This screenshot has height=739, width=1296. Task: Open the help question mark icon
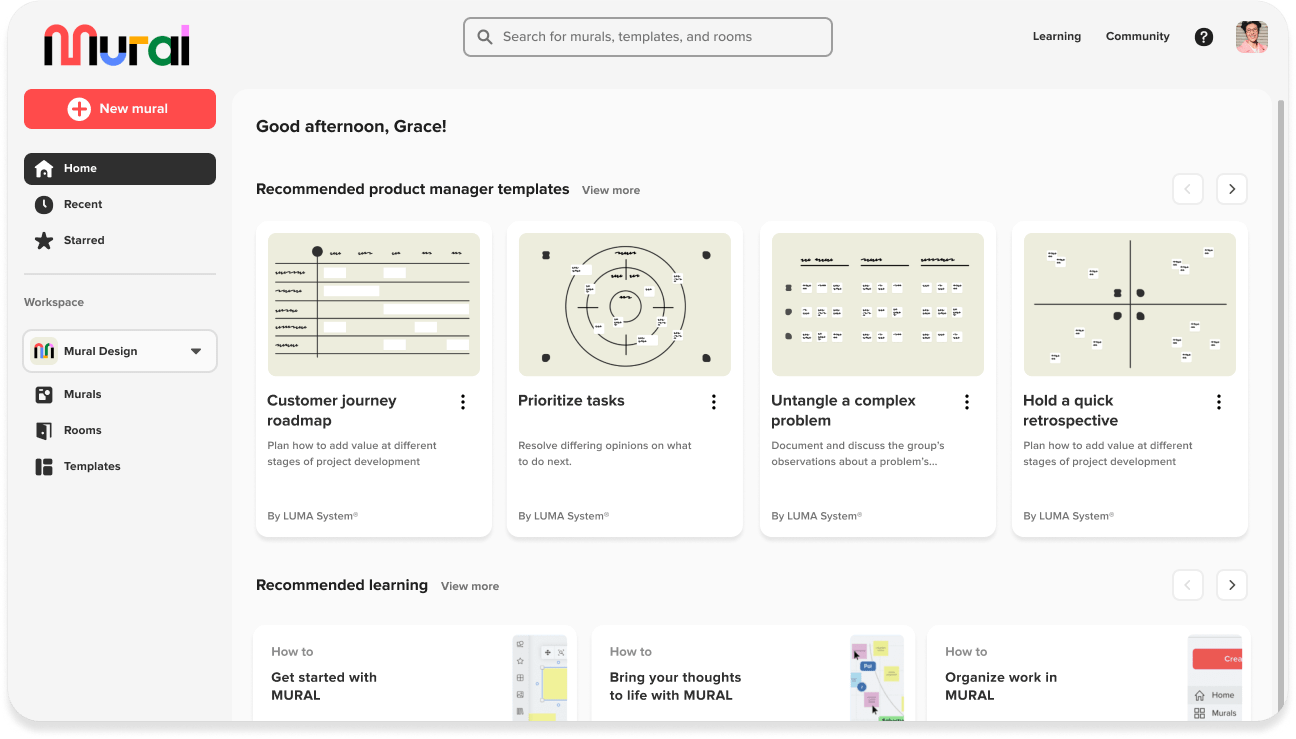pos(1204,37)
